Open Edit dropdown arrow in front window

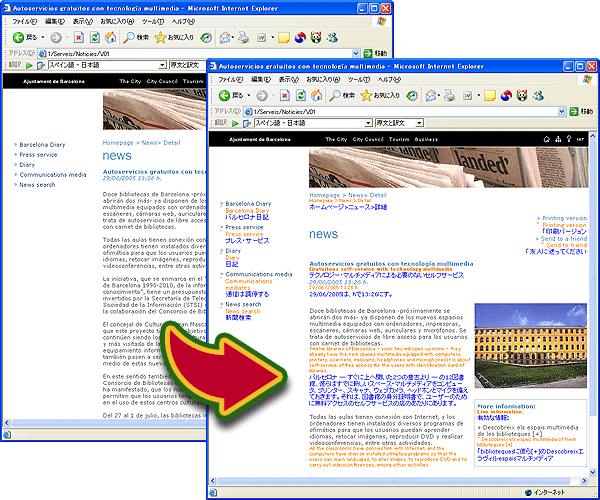[x=478, y=95]
